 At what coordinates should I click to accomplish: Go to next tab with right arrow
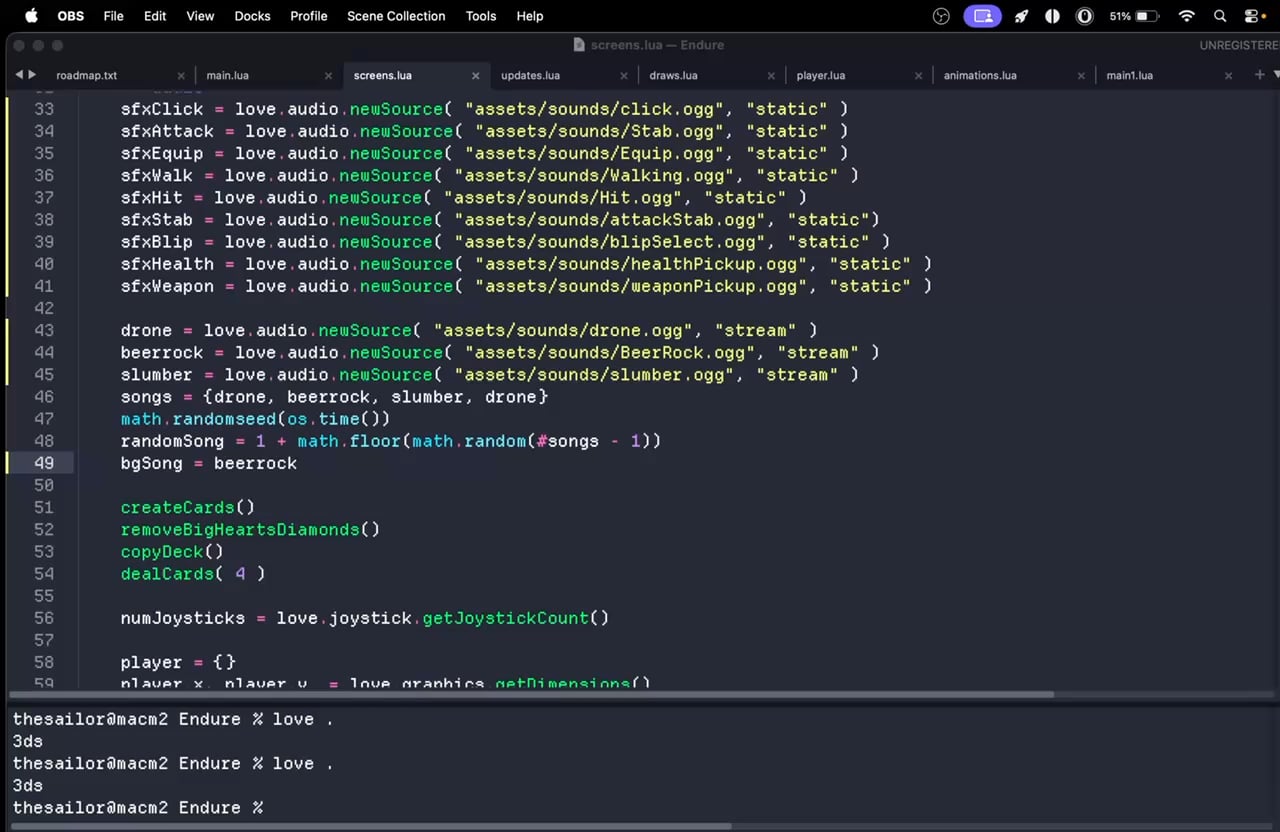tap(32, 75)
